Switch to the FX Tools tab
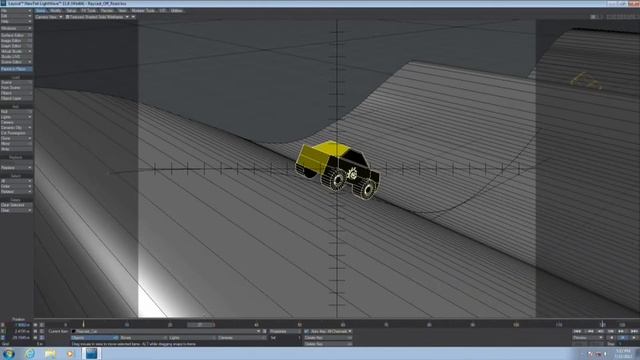The image size is (640, 360). point(89,11)
